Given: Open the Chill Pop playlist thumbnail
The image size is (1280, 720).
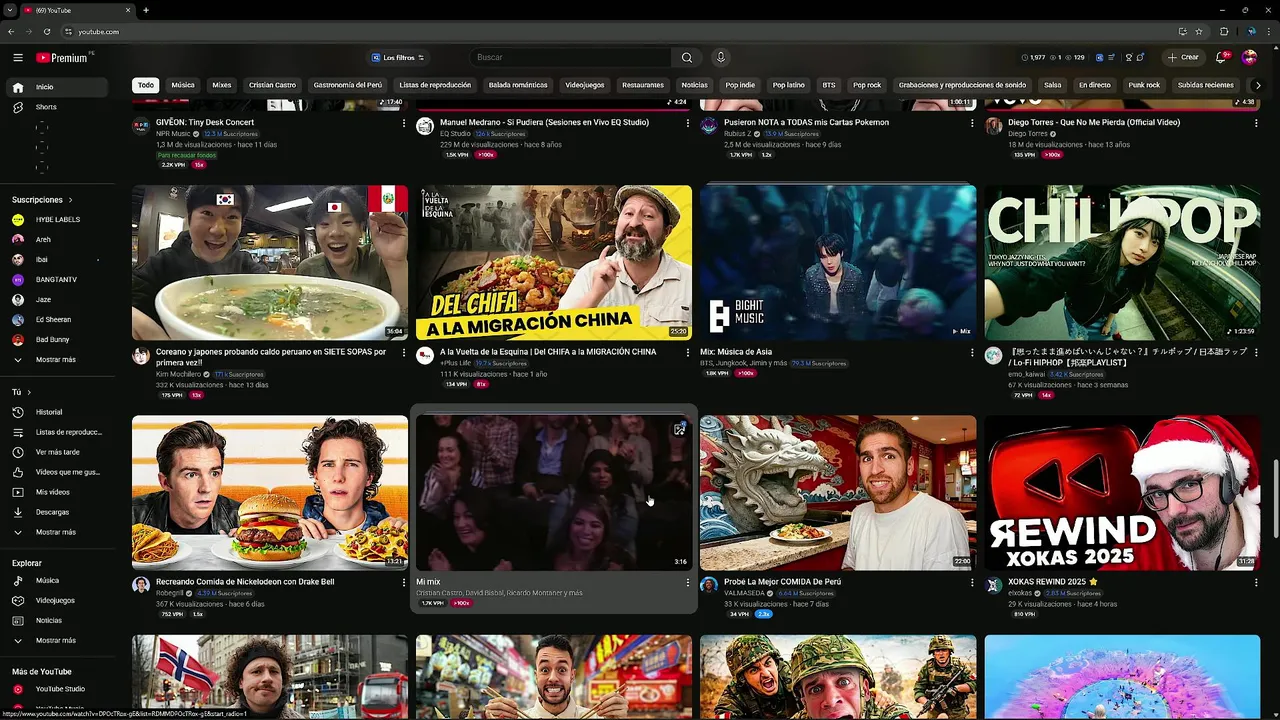Looking at the screenshot, I should [1122, 263].
